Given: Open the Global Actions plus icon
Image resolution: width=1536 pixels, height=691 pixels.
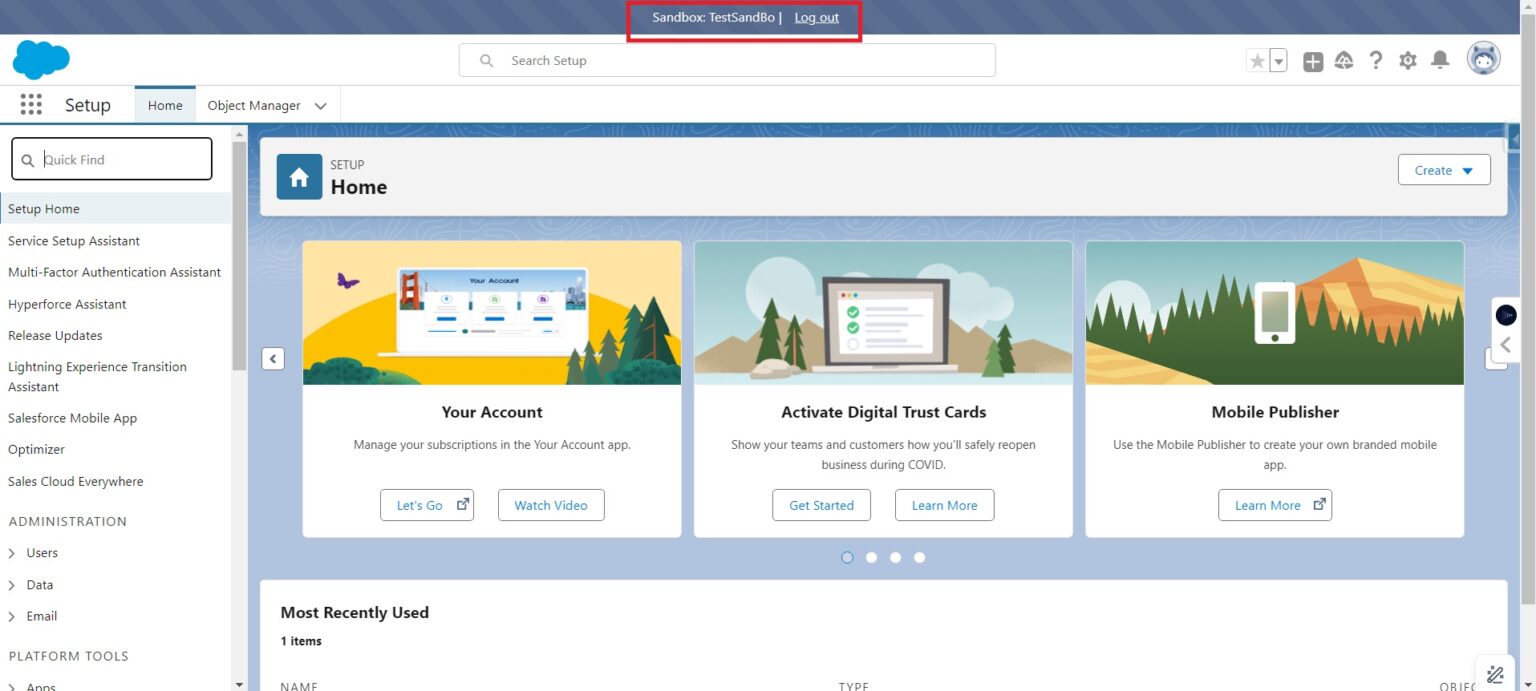Looking at the screenshot, I should [x=1313, y=61].
